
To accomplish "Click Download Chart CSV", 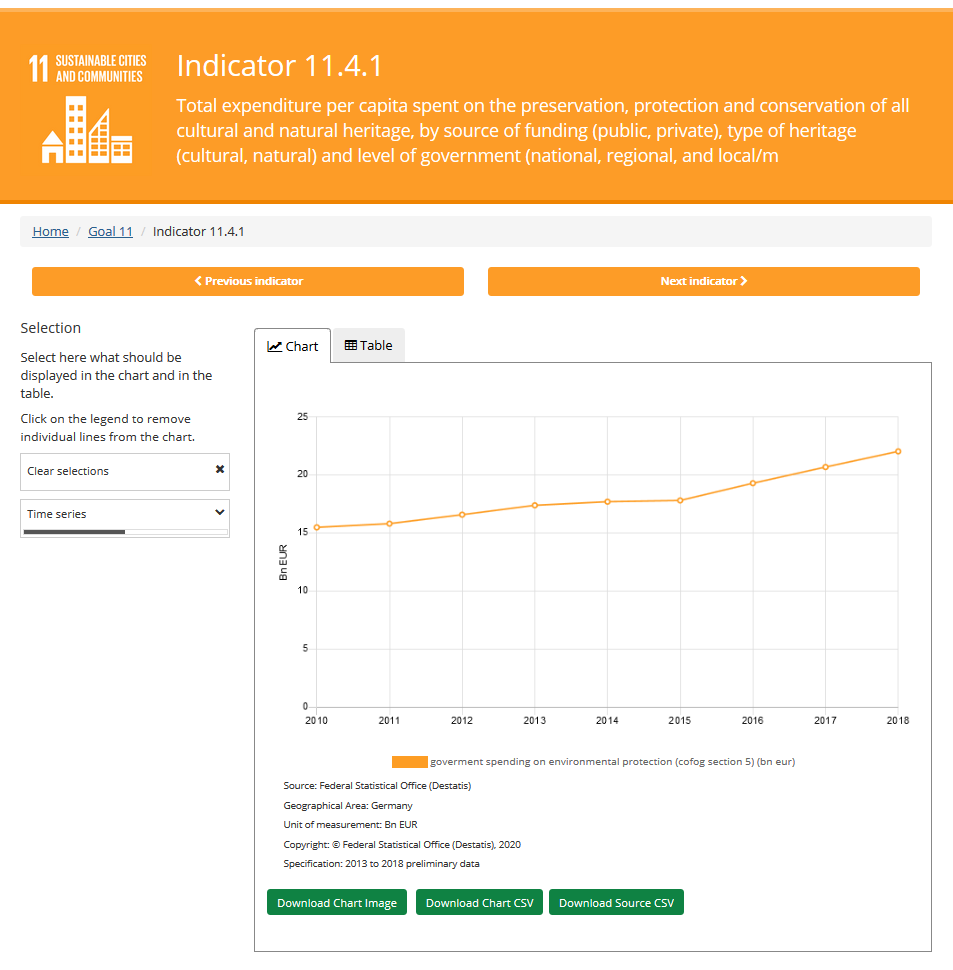I will 479,903.
